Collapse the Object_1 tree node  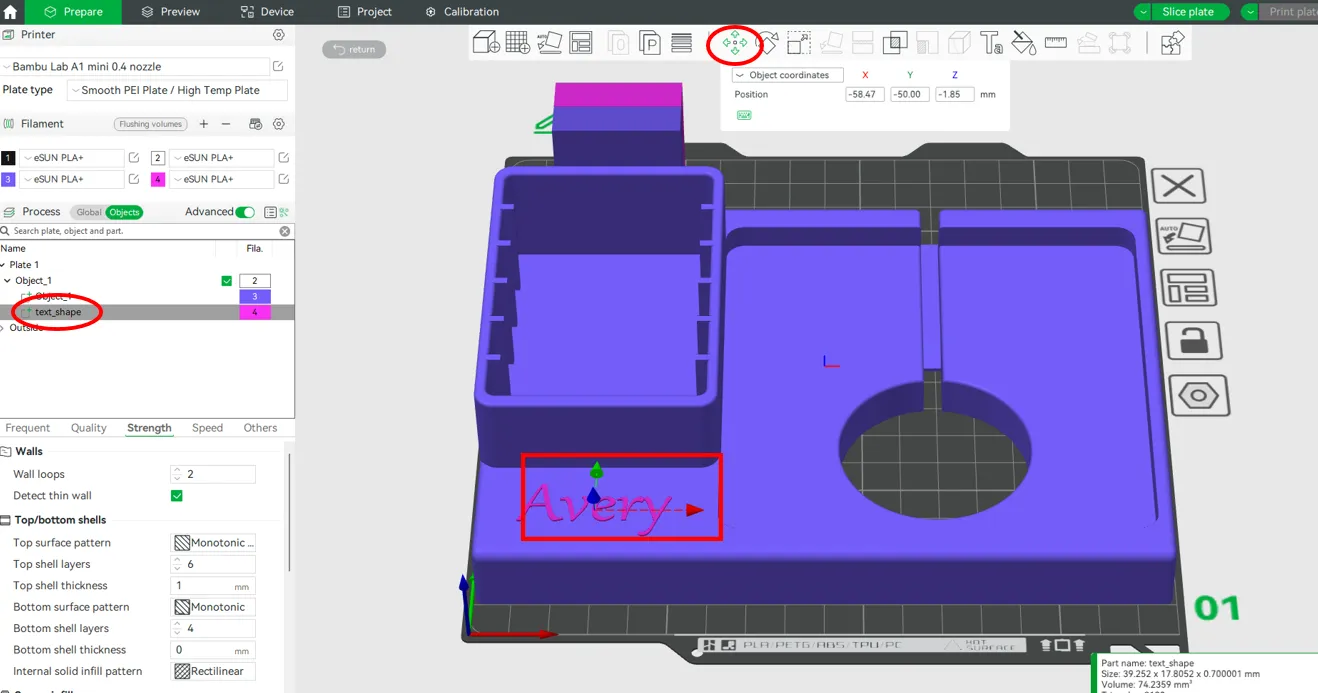pos(7,281)
